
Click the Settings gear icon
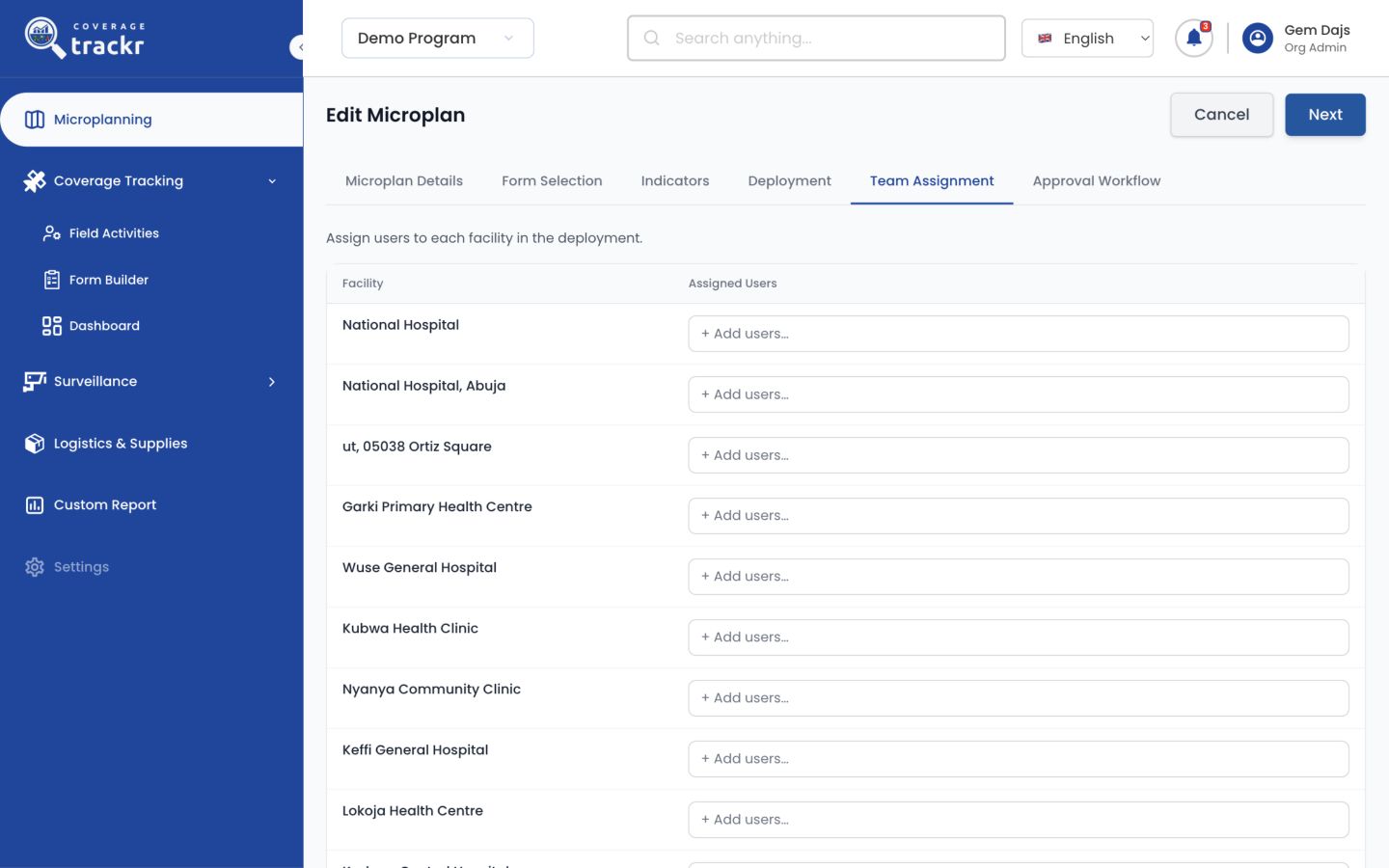(x=35, y=567)
